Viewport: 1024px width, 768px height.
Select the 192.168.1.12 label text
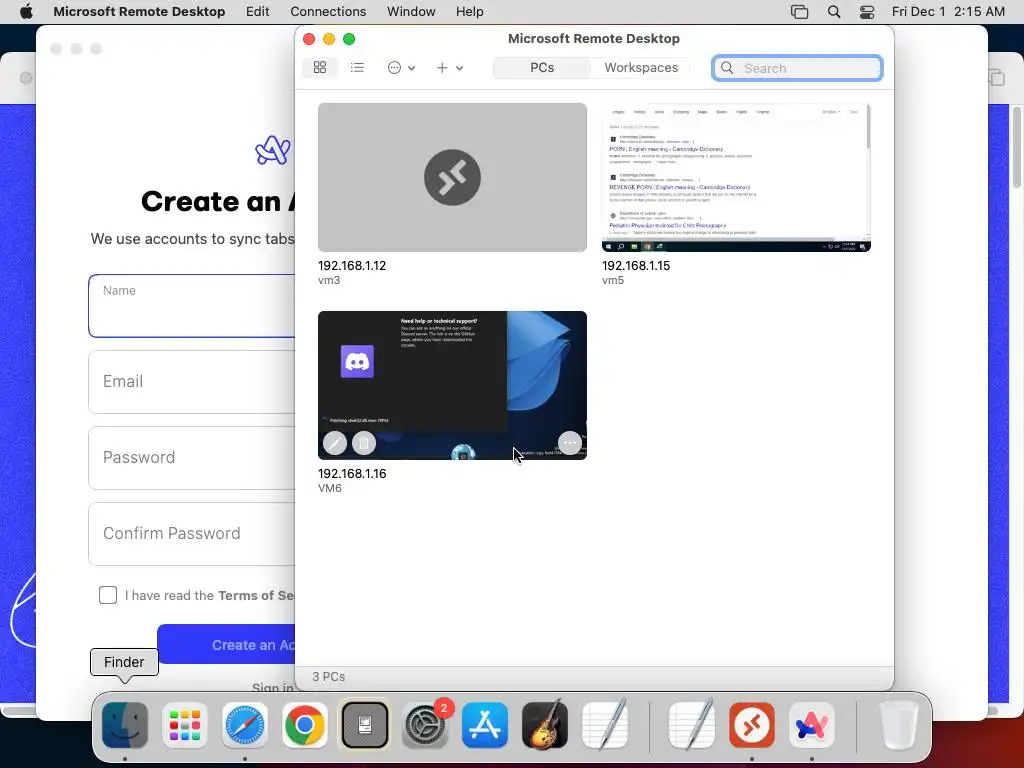(352, 266)
